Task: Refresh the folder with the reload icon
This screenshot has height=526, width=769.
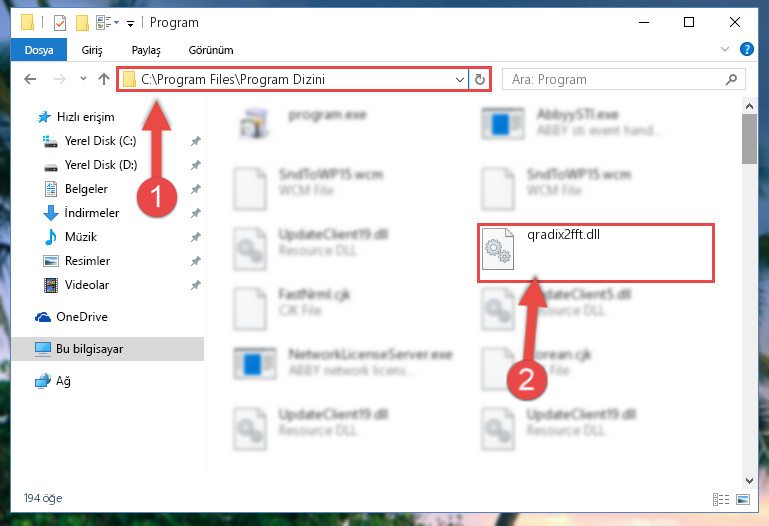Action: coord(480,79)
